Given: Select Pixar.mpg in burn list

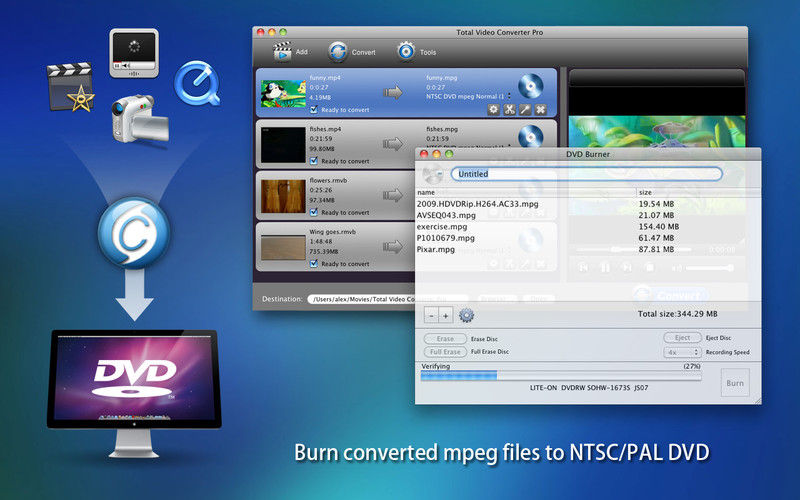Looking at the screenshot, I should pyautogui.click(x=436, y=249).
